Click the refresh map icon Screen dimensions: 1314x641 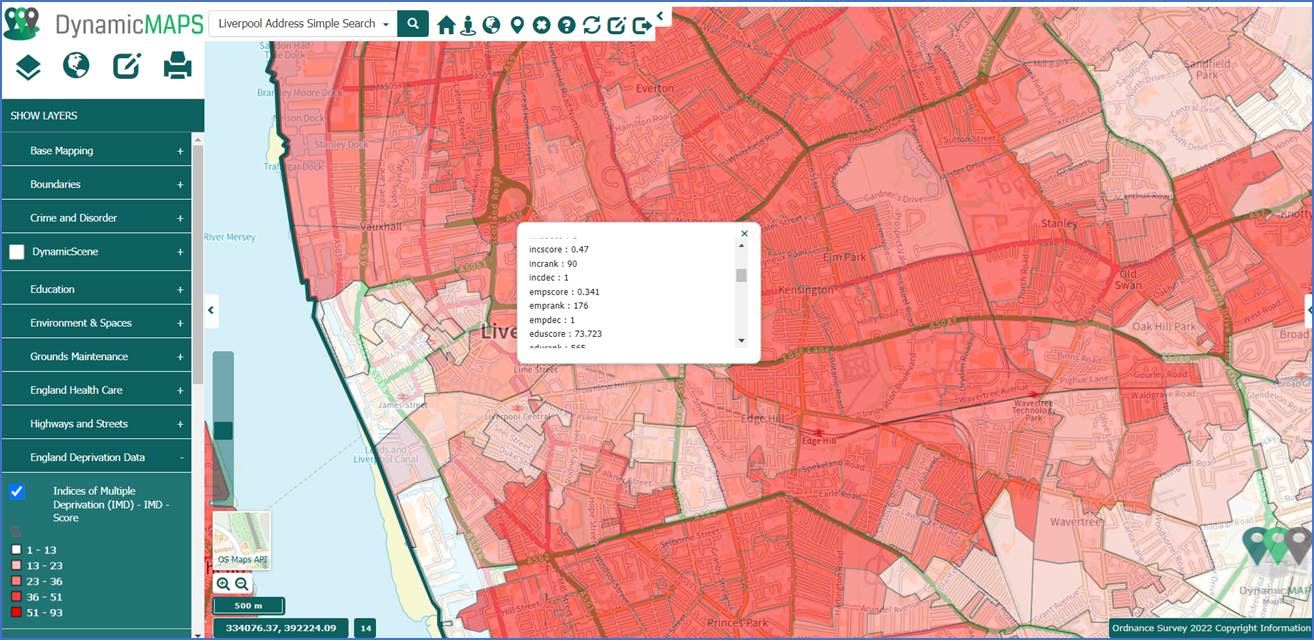592,25
